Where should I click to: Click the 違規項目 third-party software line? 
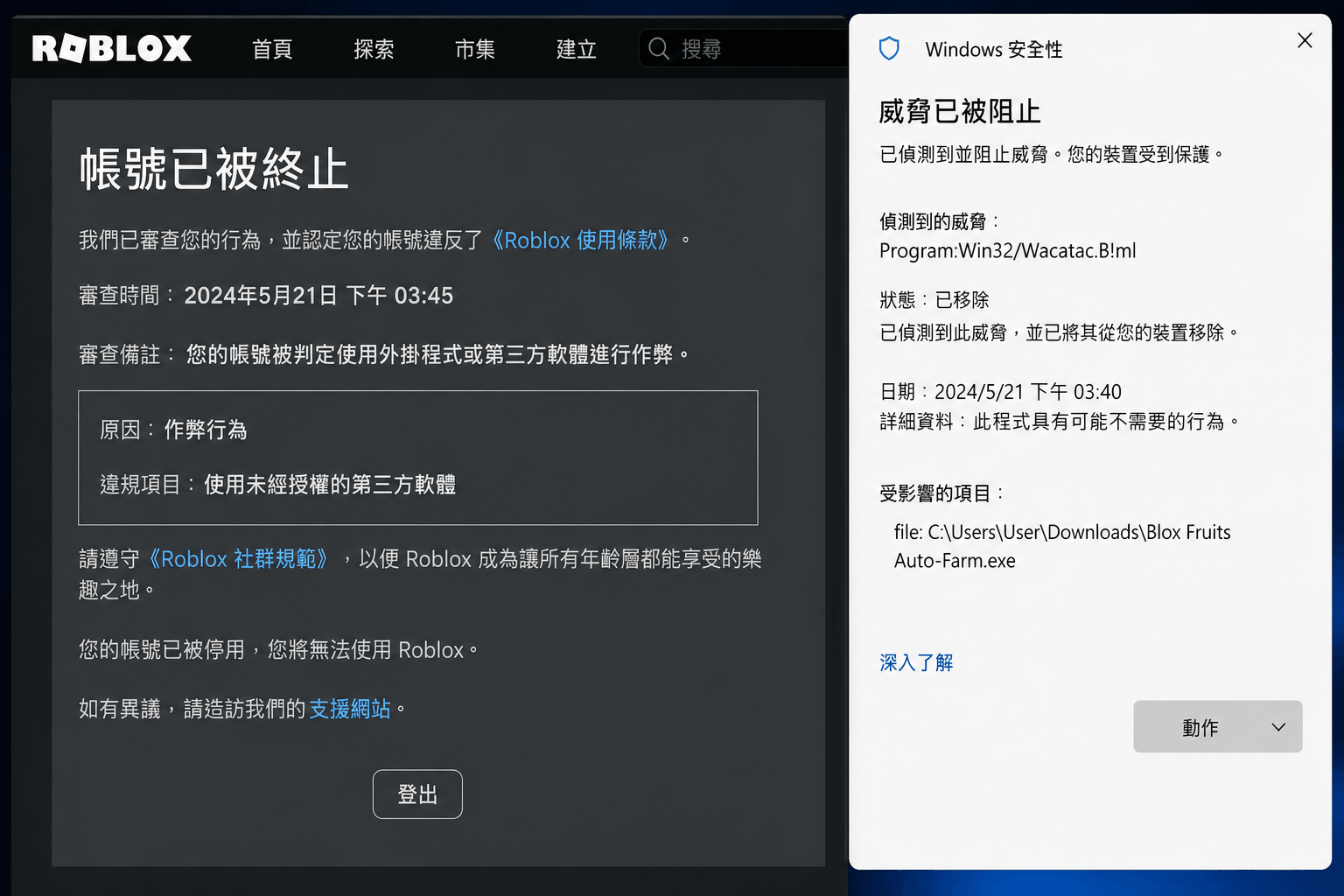coord(278,485)
